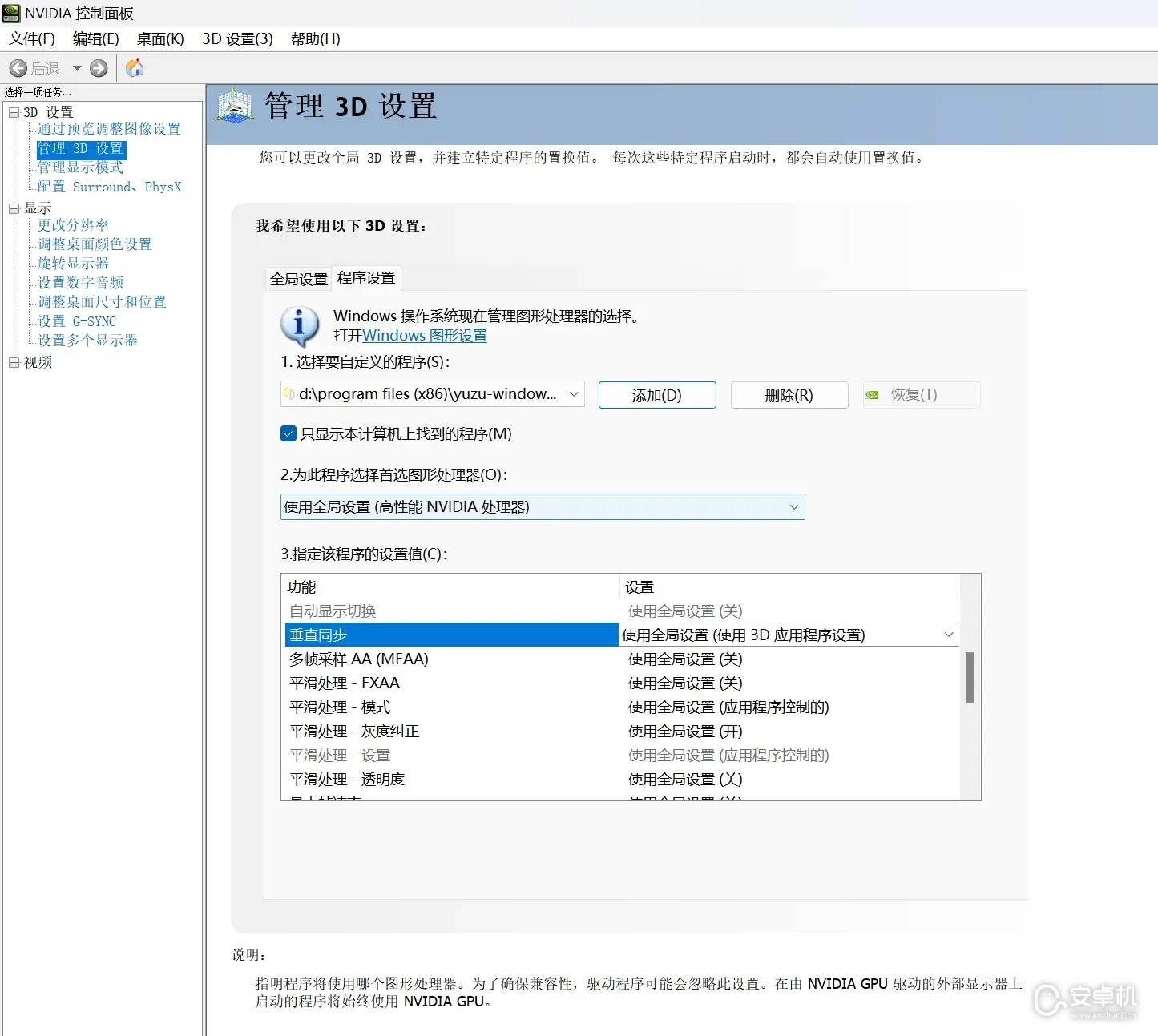Select the 垂直同步 row
The height and width of the screenshot is (1036, 1158).
(452, 635)
